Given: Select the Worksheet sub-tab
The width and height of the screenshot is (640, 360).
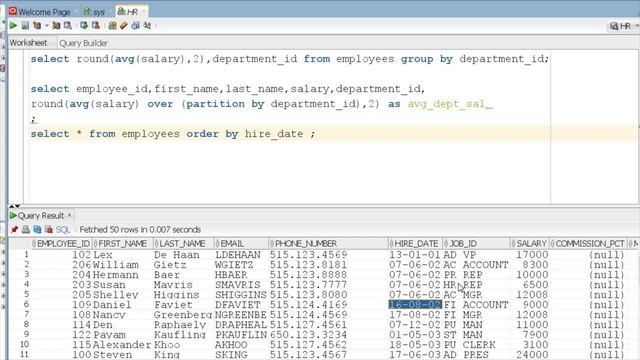Looking at the screenshot, I should coord(28,42).
